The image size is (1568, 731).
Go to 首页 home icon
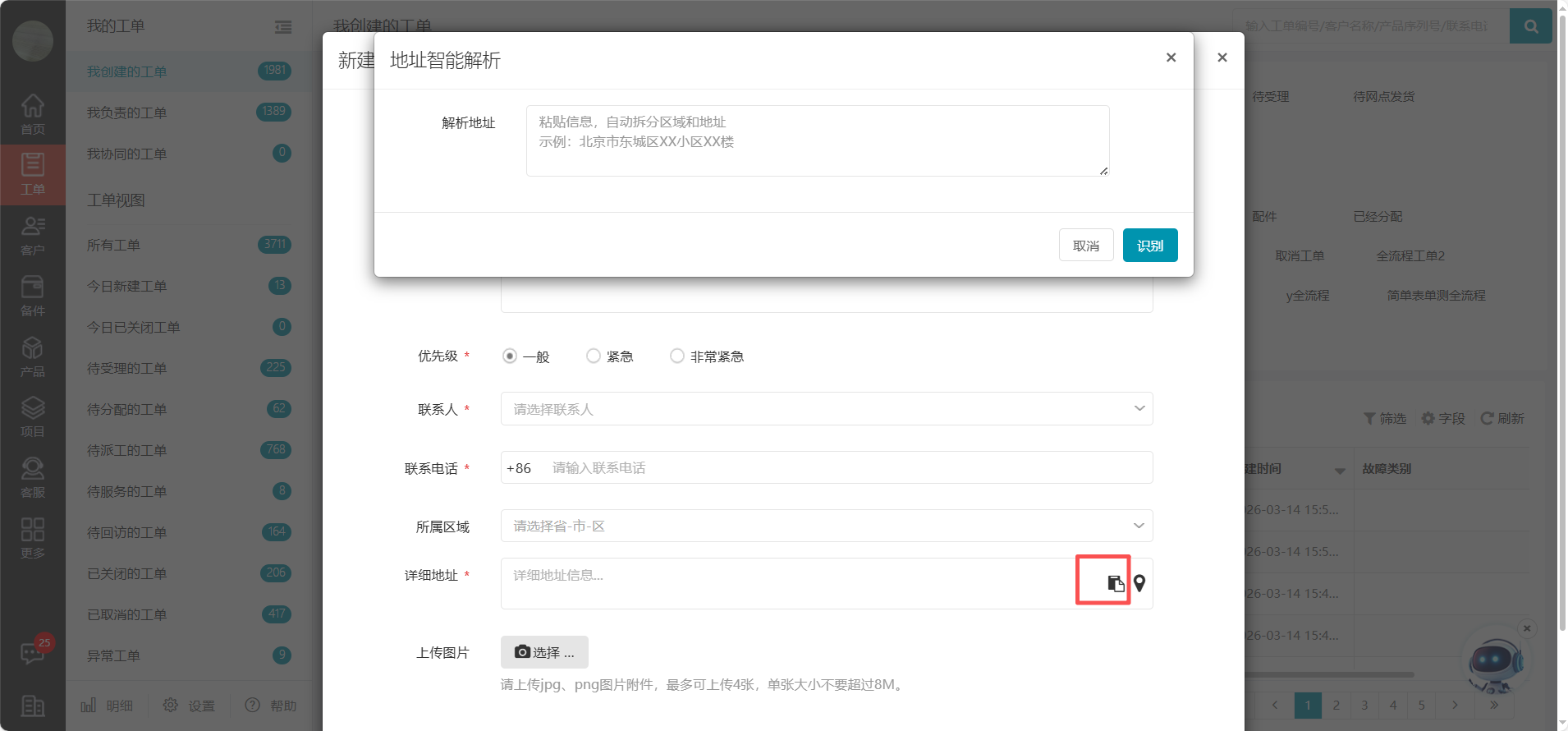(x=33, y=114)
